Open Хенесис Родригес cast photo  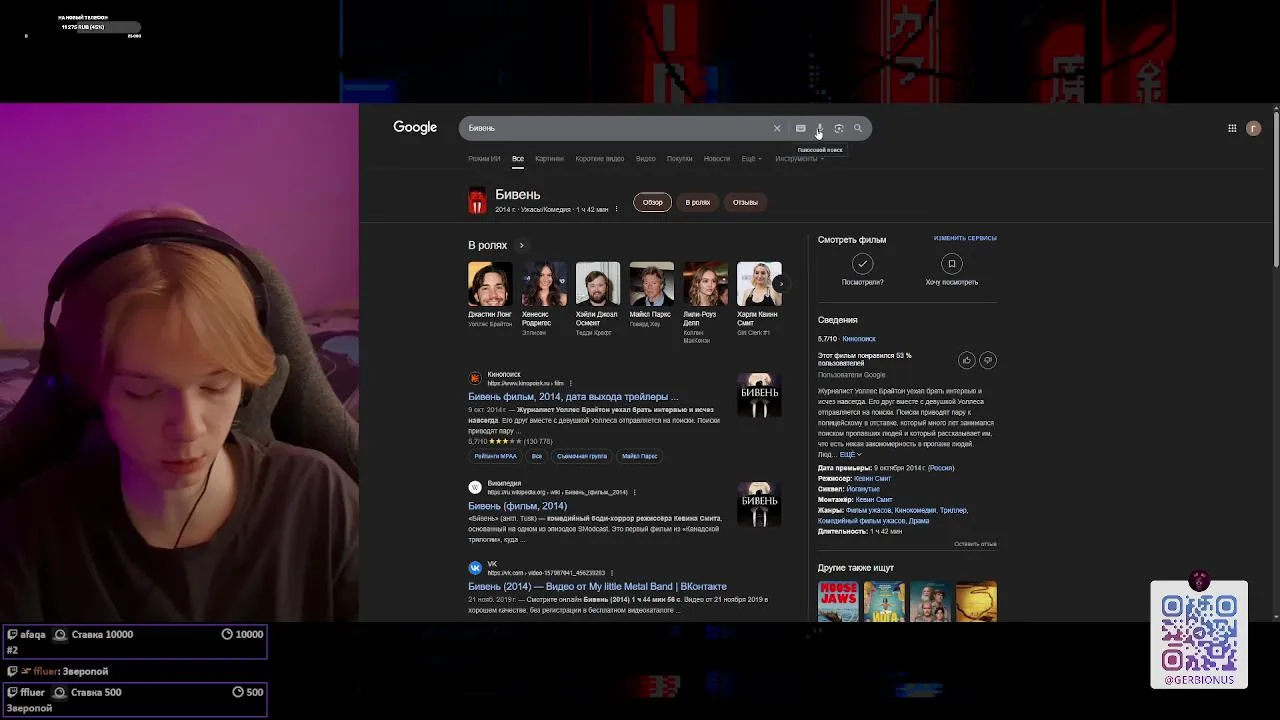(544, 284)
